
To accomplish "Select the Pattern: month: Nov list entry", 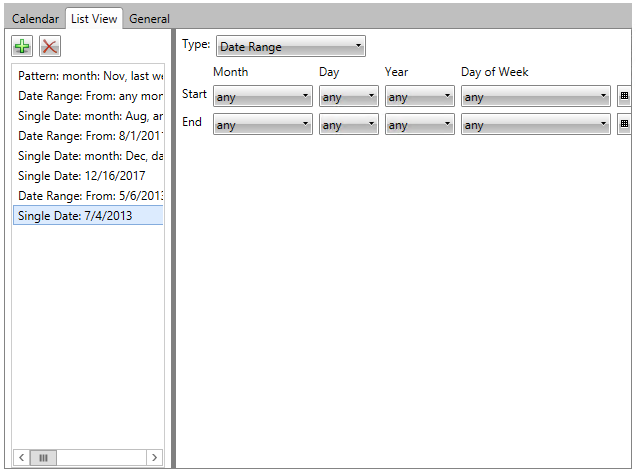I will tap(88, 76).
